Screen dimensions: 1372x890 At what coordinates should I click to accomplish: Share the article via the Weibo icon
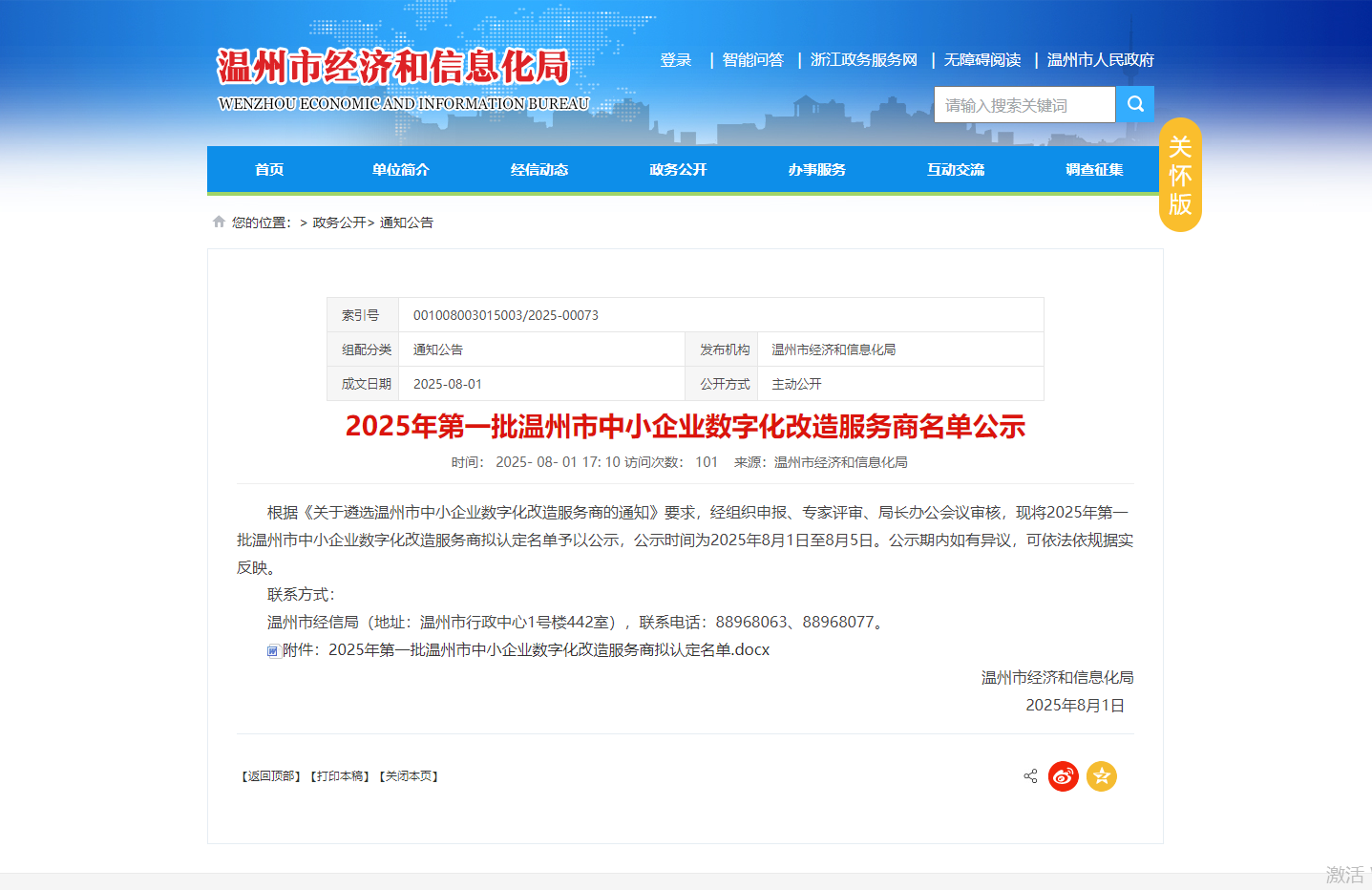pyautogui.click(x=1063, y=776)
